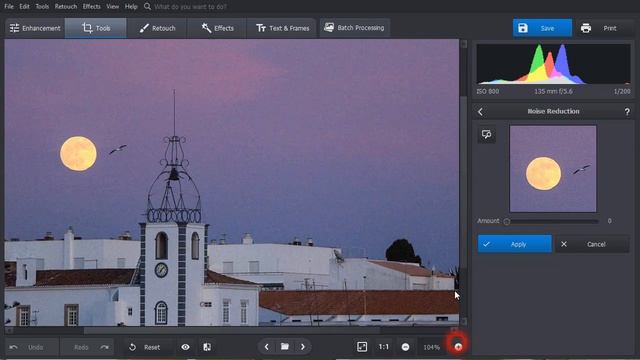Click the 'What do you want to do?' search field
Image resolution: width=640 pixels, height=360 pixels.
point(190,7)
